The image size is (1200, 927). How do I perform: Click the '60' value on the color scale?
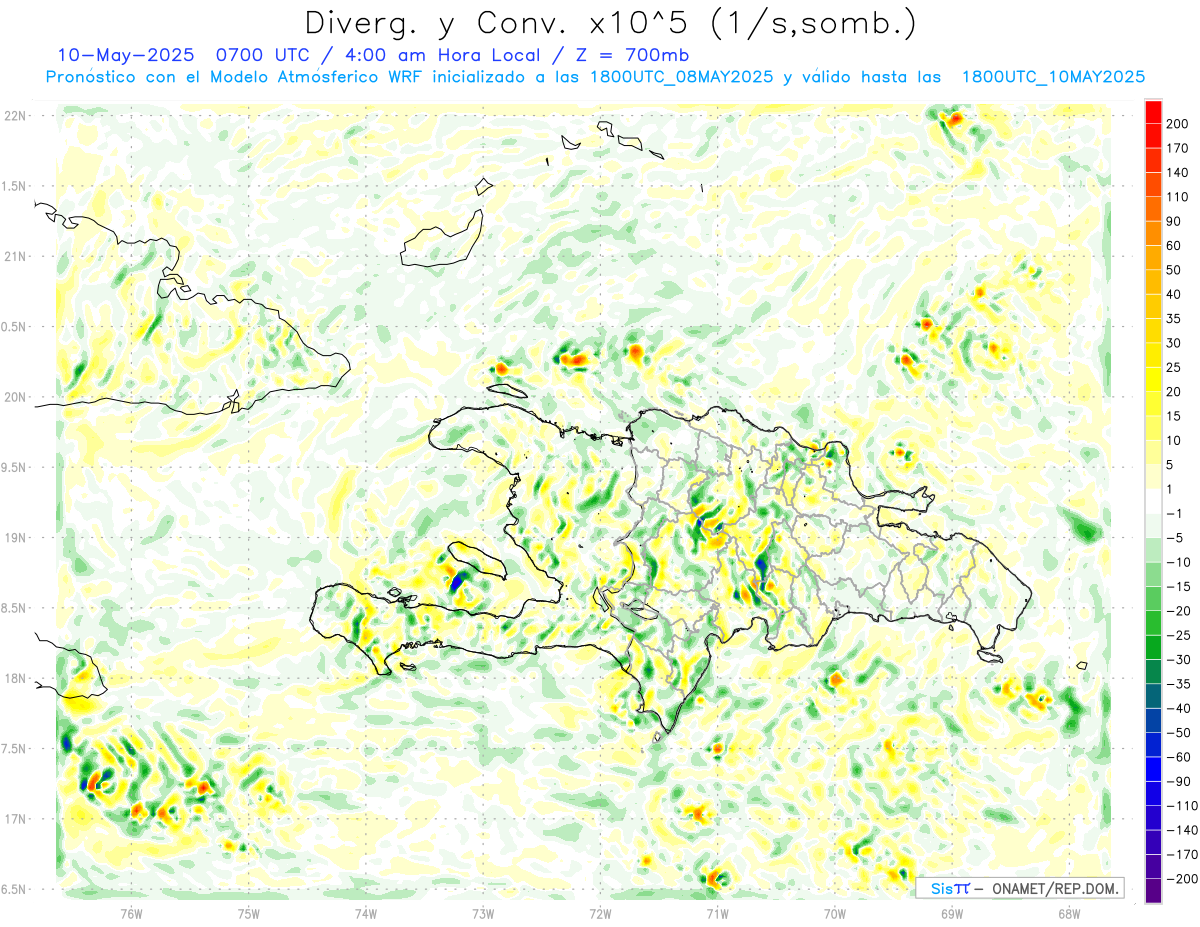1174,245
